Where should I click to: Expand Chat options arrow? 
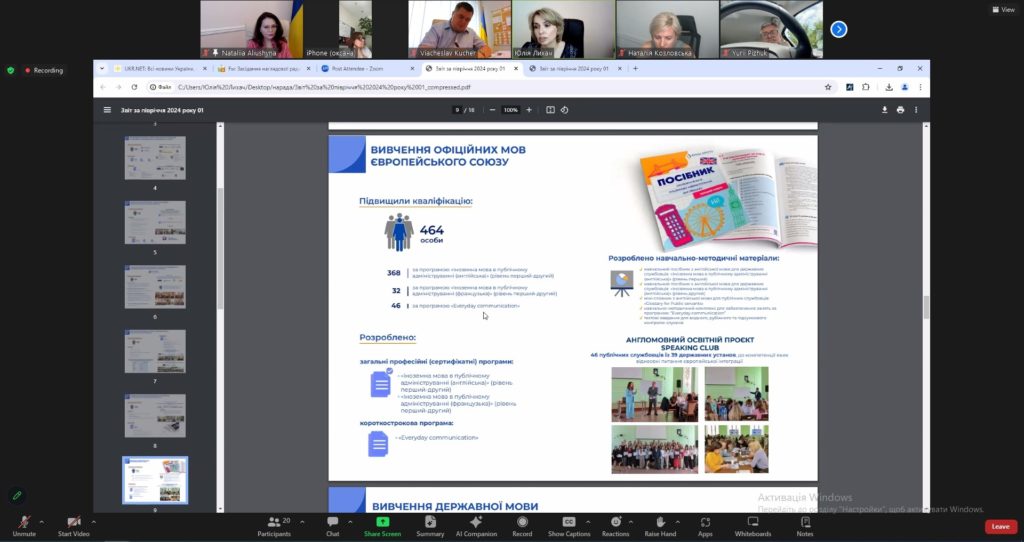350,522
